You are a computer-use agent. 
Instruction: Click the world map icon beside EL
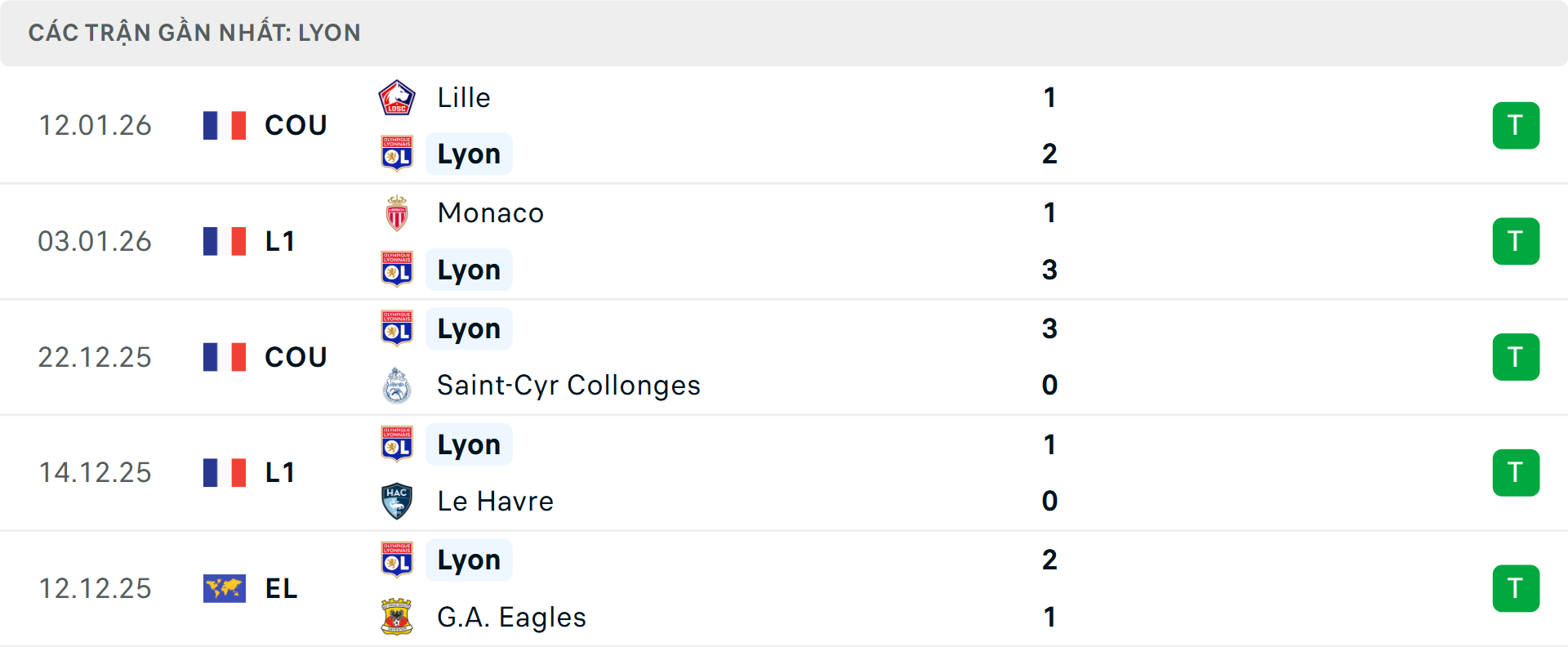[x=225, y=588]
